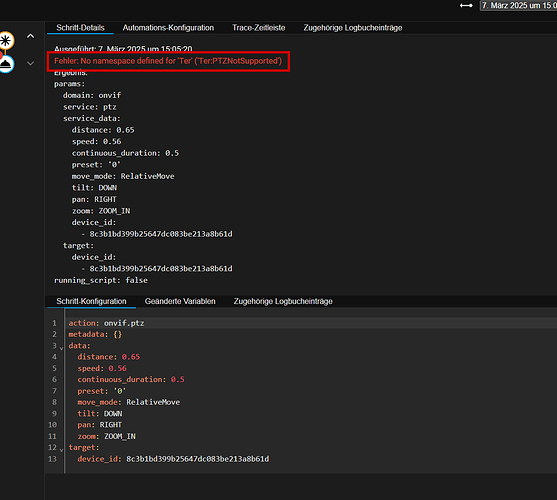Click 'domain: onvif' in the result params

tap(92, 95)
